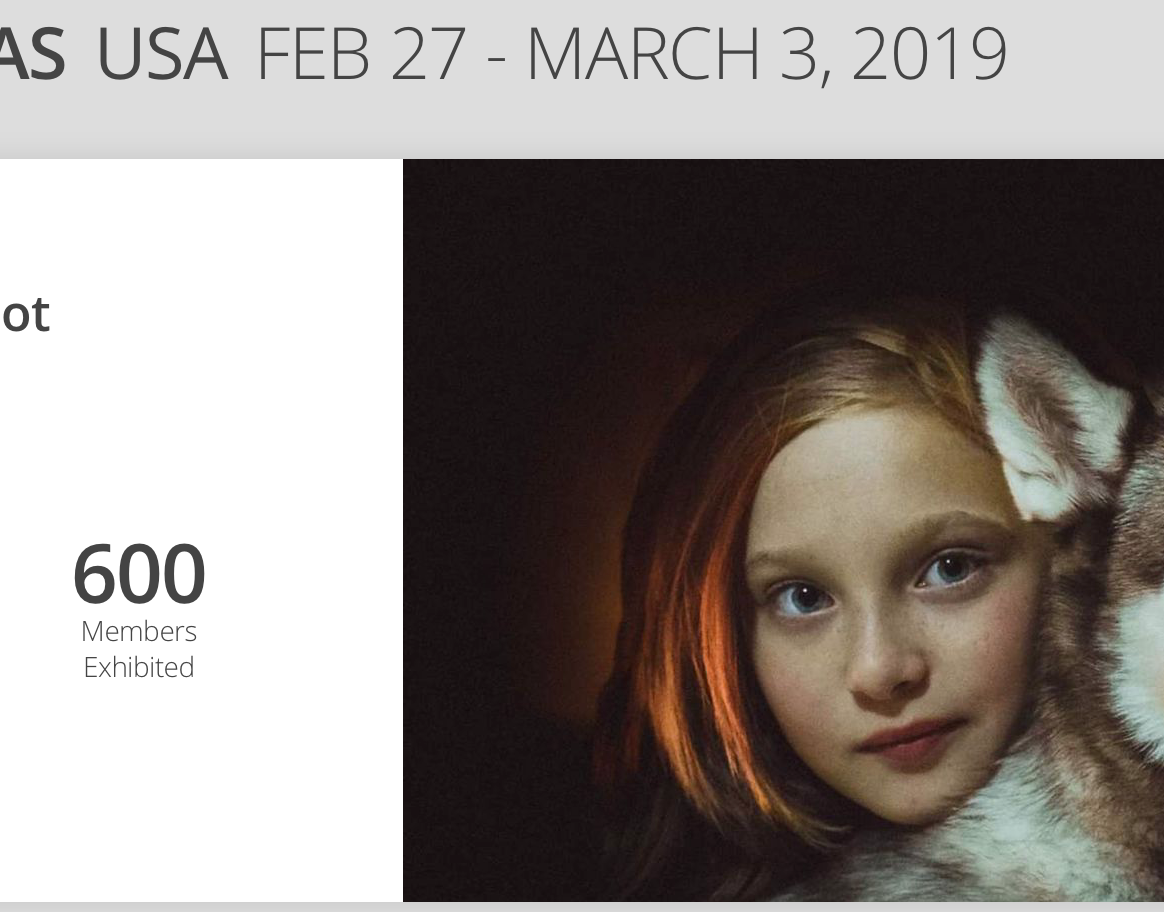Click the 600 statistic number

[139, 574]
